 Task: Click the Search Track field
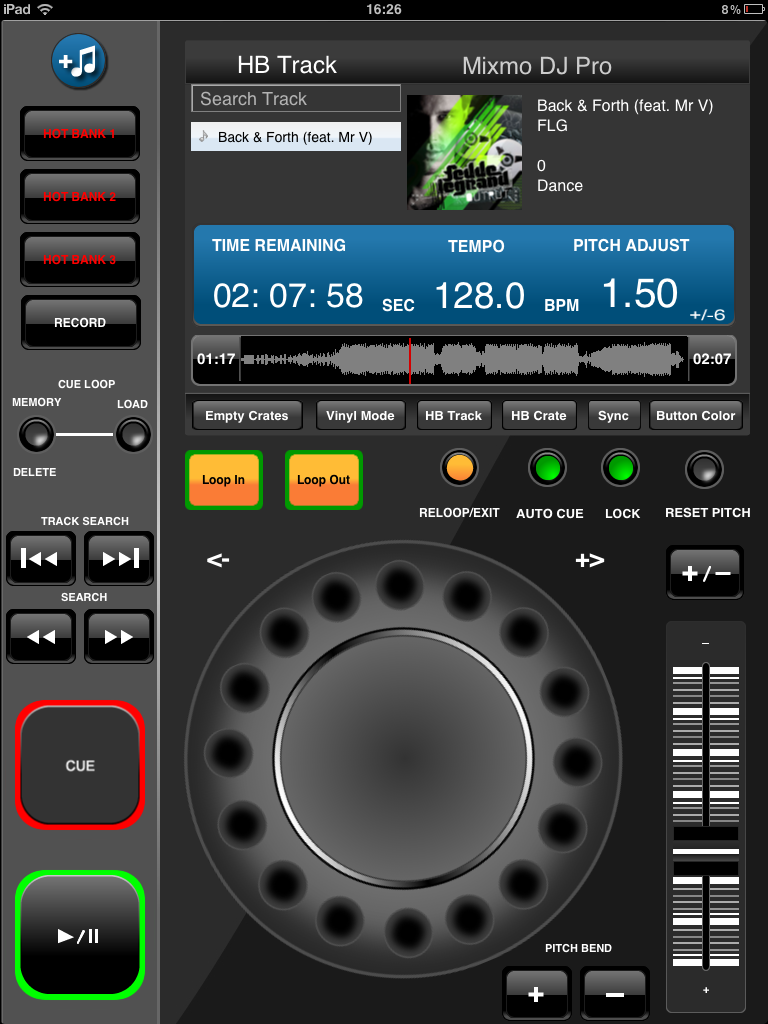click(295, 99)
